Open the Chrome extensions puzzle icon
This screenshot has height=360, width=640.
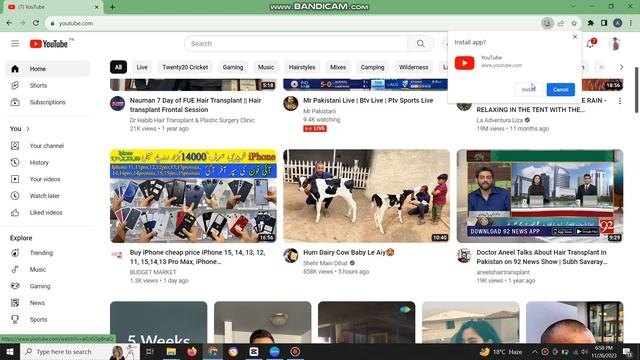click(x=591, y=23)
